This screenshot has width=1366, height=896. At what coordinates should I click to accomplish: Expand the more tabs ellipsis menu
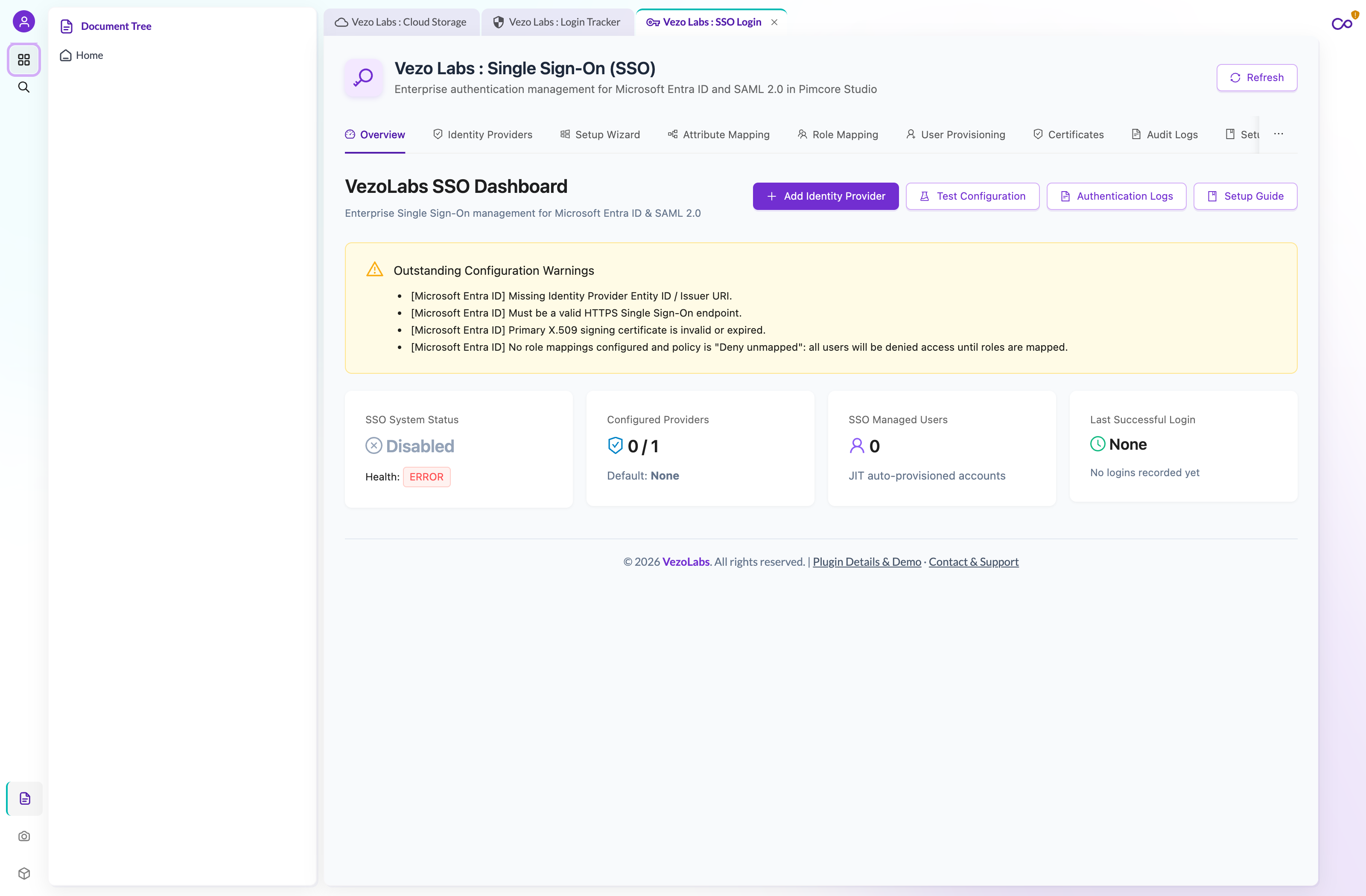click(1278, 134)
